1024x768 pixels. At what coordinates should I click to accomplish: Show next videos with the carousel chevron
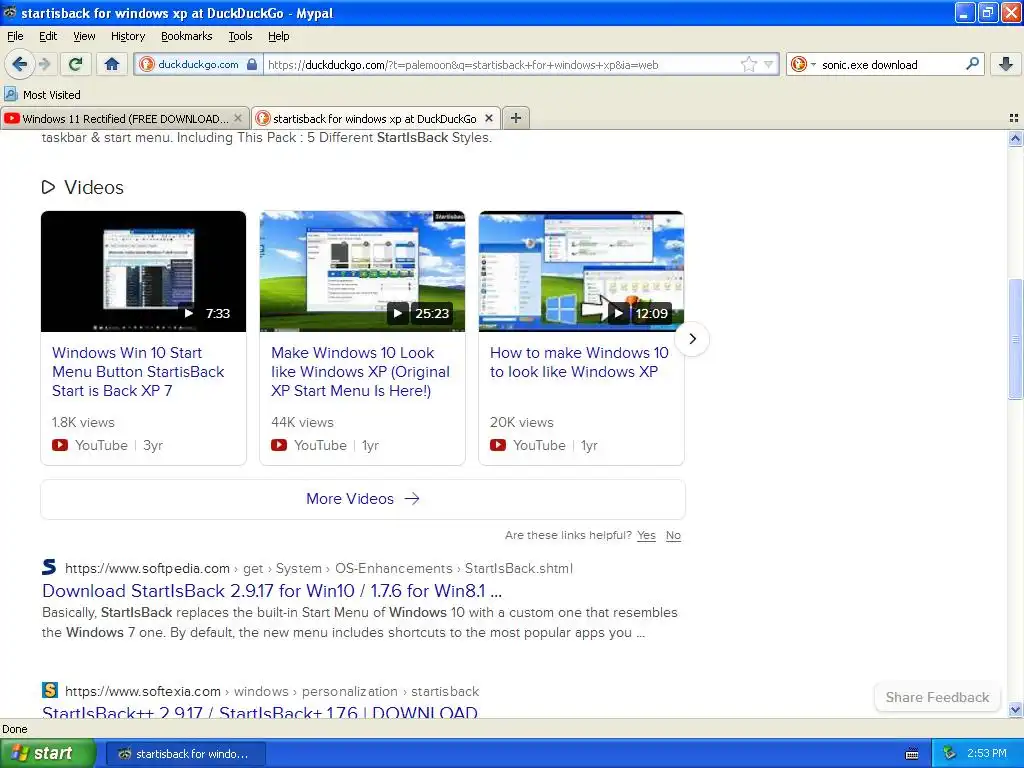692,338
